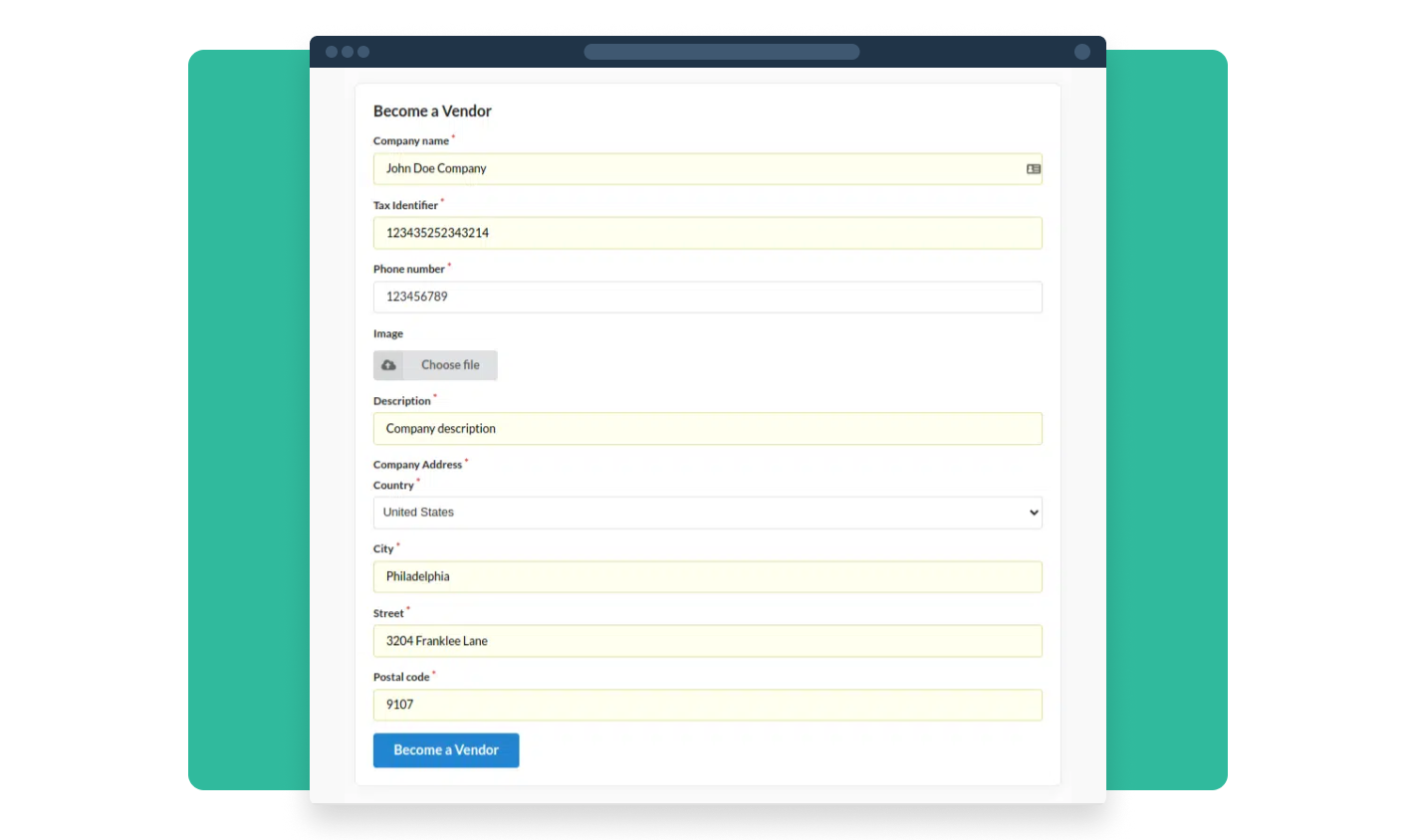This screenshot has height=840, width=1416.
Task: Click the contact card icon in Company name field
Action: click(1033, 168)
